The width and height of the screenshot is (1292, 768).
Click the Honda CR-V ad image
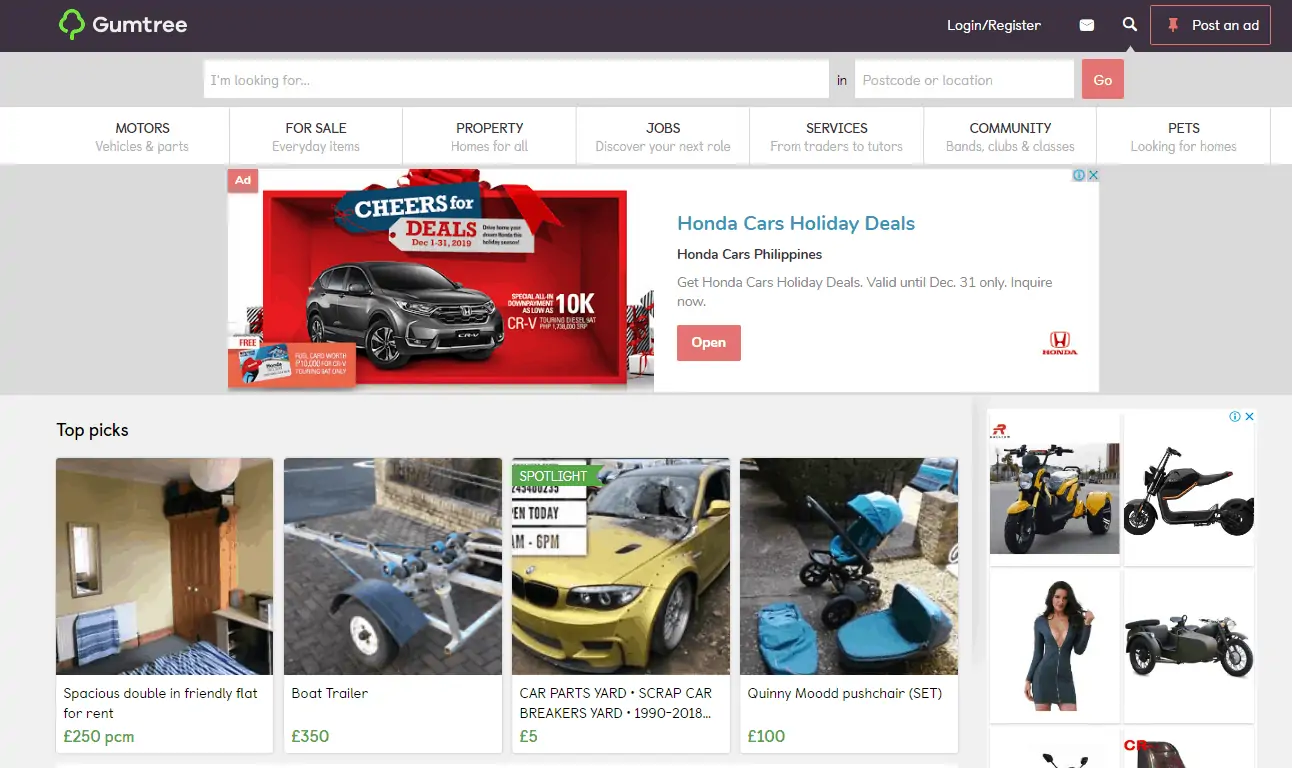[441, 280]
